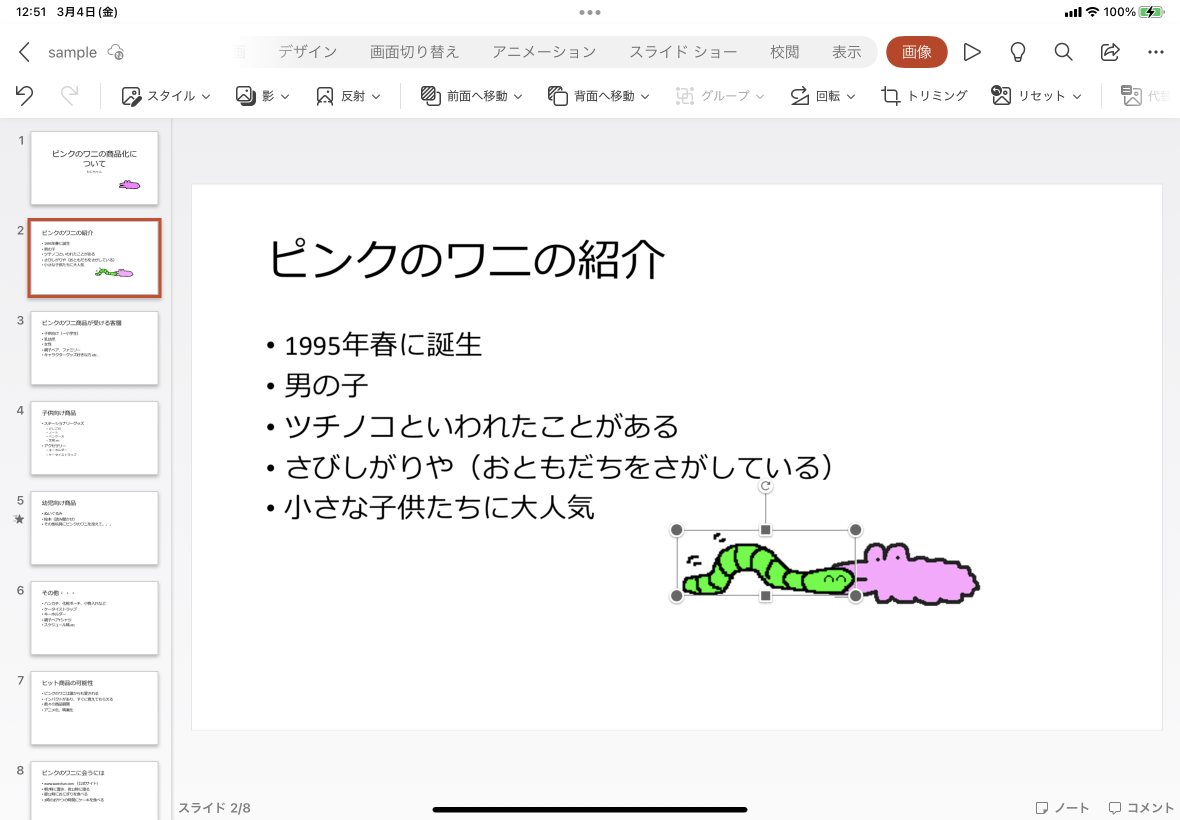The width and height of the screenshot is (1180, 820).
Task: Expand the リセット dropdown arrow
Action: tap(1077, 96)
